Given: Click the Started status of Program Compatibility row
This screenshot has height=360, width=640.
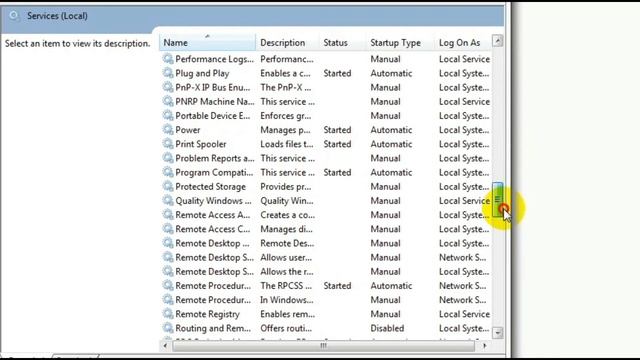Looking at the screenshot, I should (x=337, y=172).
